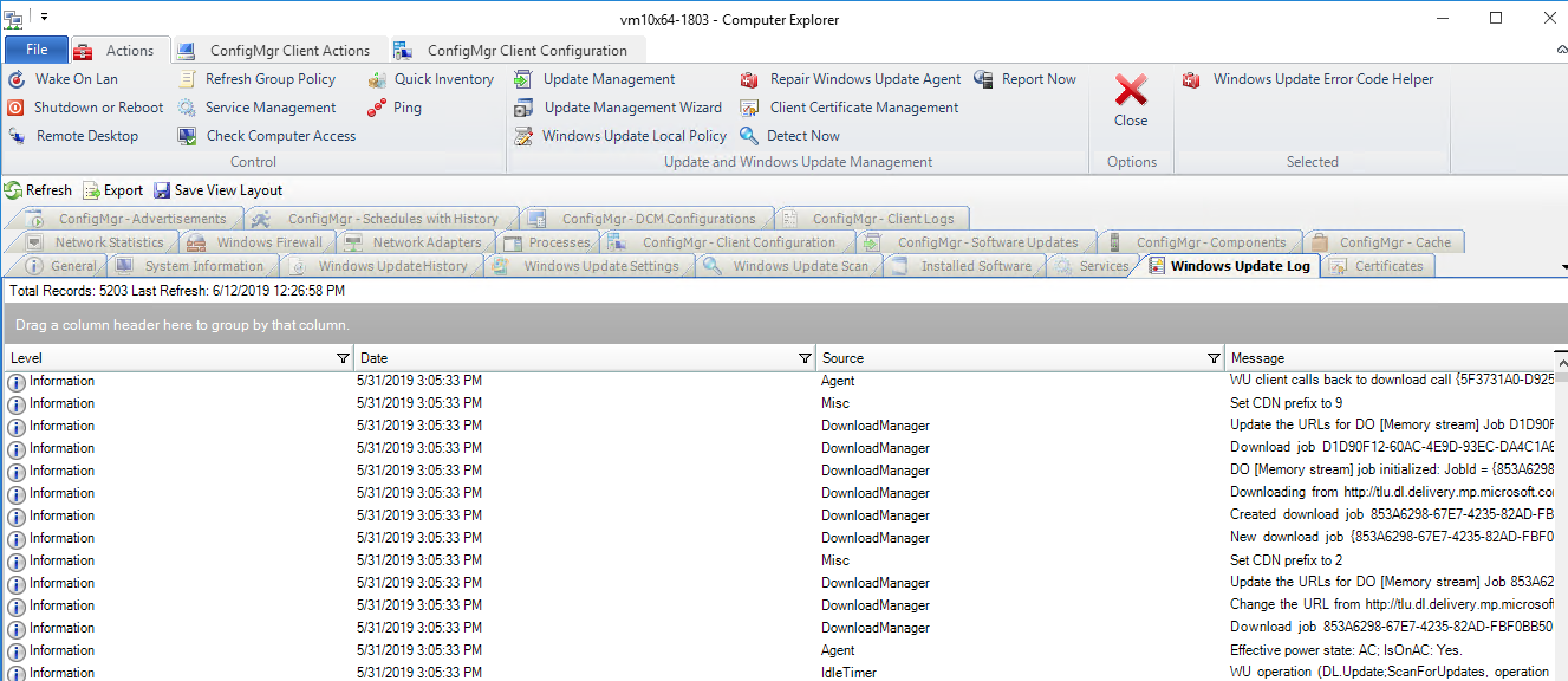Open Service Management
Image resolution: width=1568 pixels, height=681 pixels.
click(x=271, y=107)
